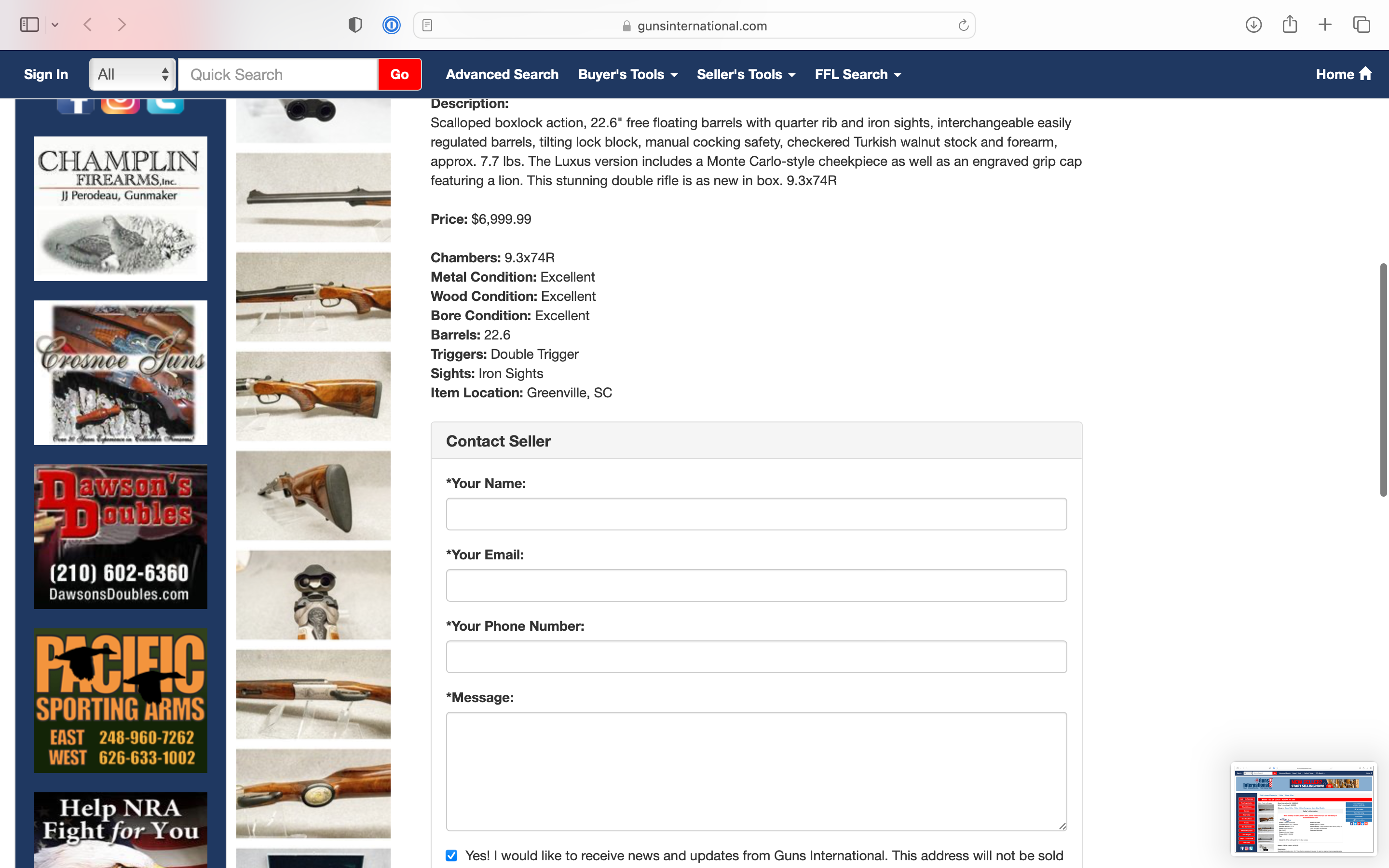Click the red Go button
Image resolution: width=1389 pixels, height=868 pixels.
pos(399,75)
